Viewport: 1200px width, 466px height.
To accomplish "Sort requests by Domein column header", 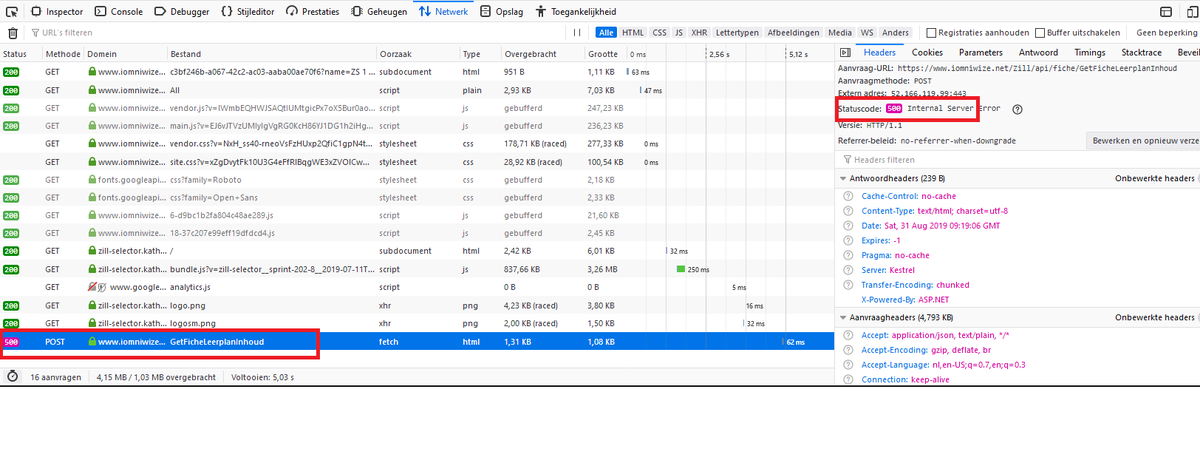I will pyautogui.click(x=124, y=53).
